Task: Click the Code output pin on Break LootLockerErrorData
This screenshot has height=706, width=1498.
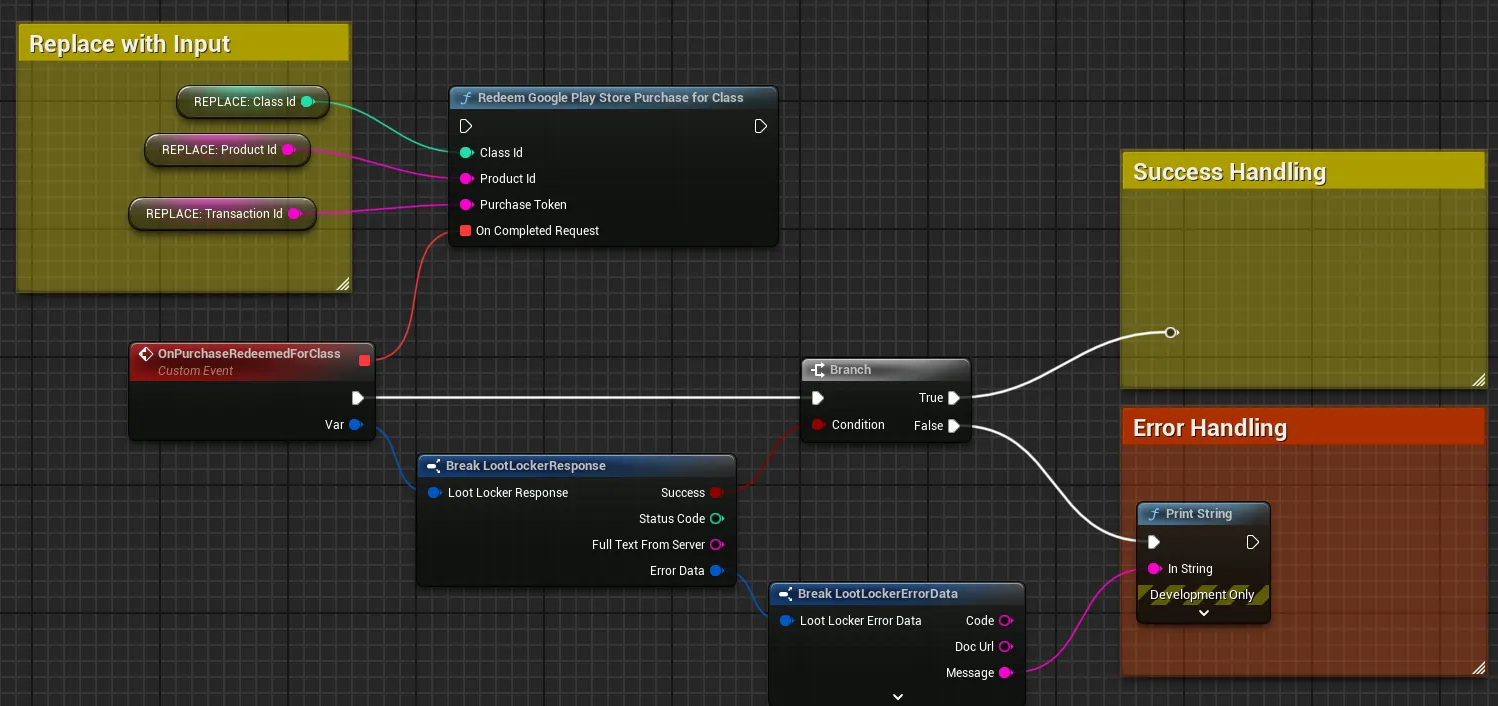Action: point(1006,620)
